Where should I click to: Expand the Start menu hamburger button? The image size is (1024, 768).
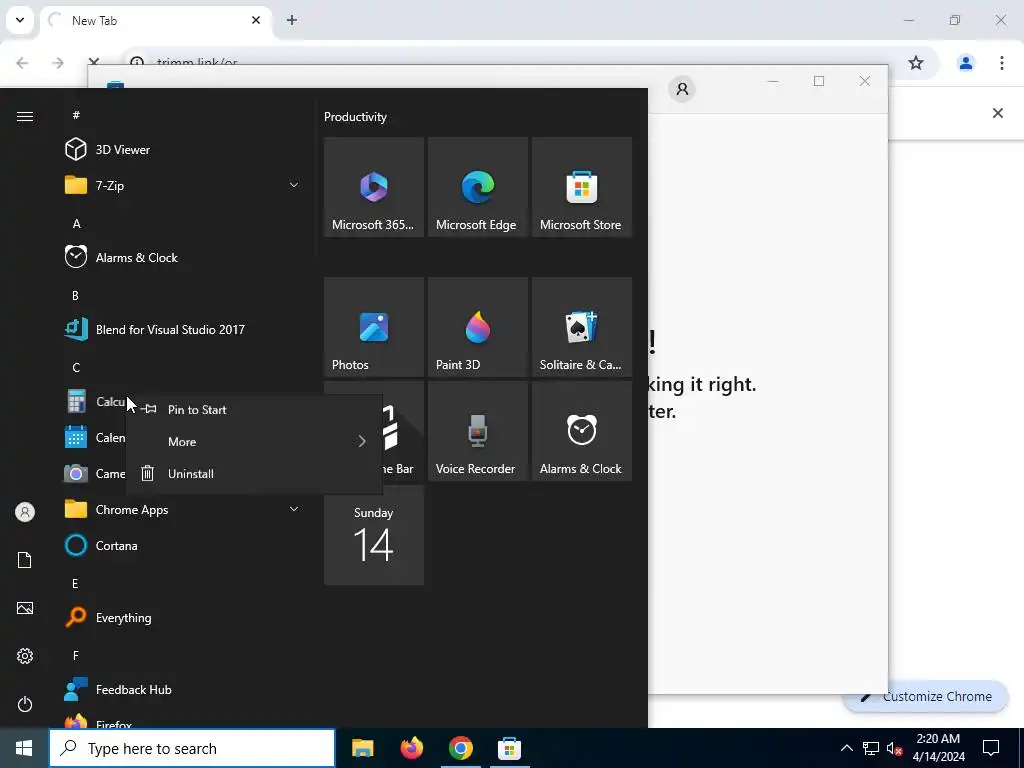pos(25,116)
